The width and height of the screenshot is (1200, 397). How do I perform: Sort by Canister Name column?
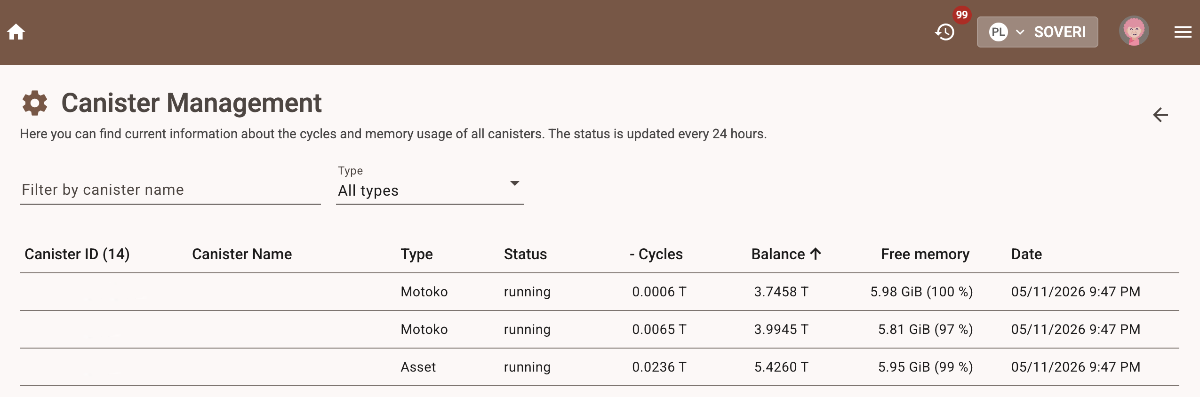pos(242,254)
